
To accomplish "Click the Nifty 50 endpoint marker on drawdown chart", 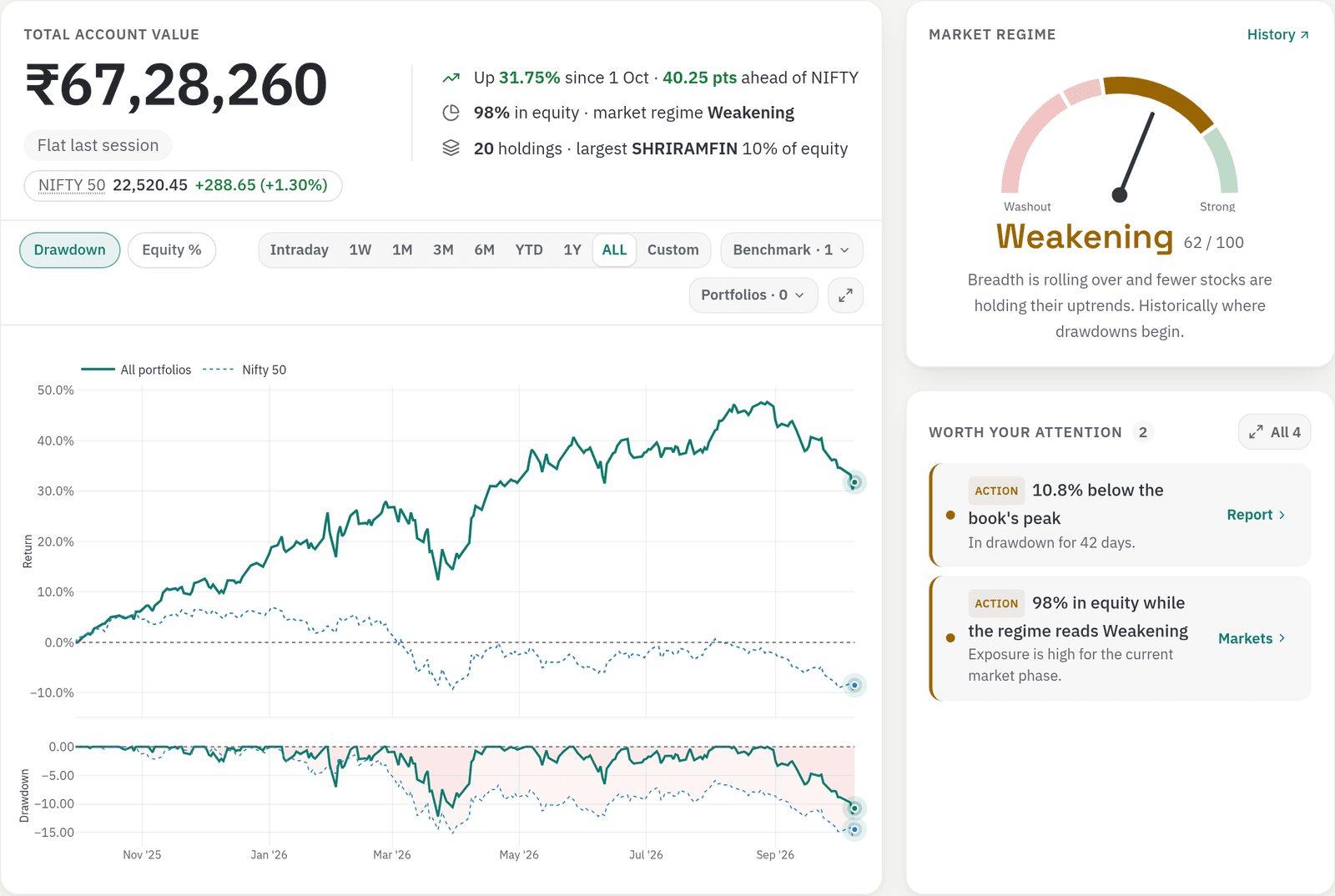I will (x=854, y=829).
